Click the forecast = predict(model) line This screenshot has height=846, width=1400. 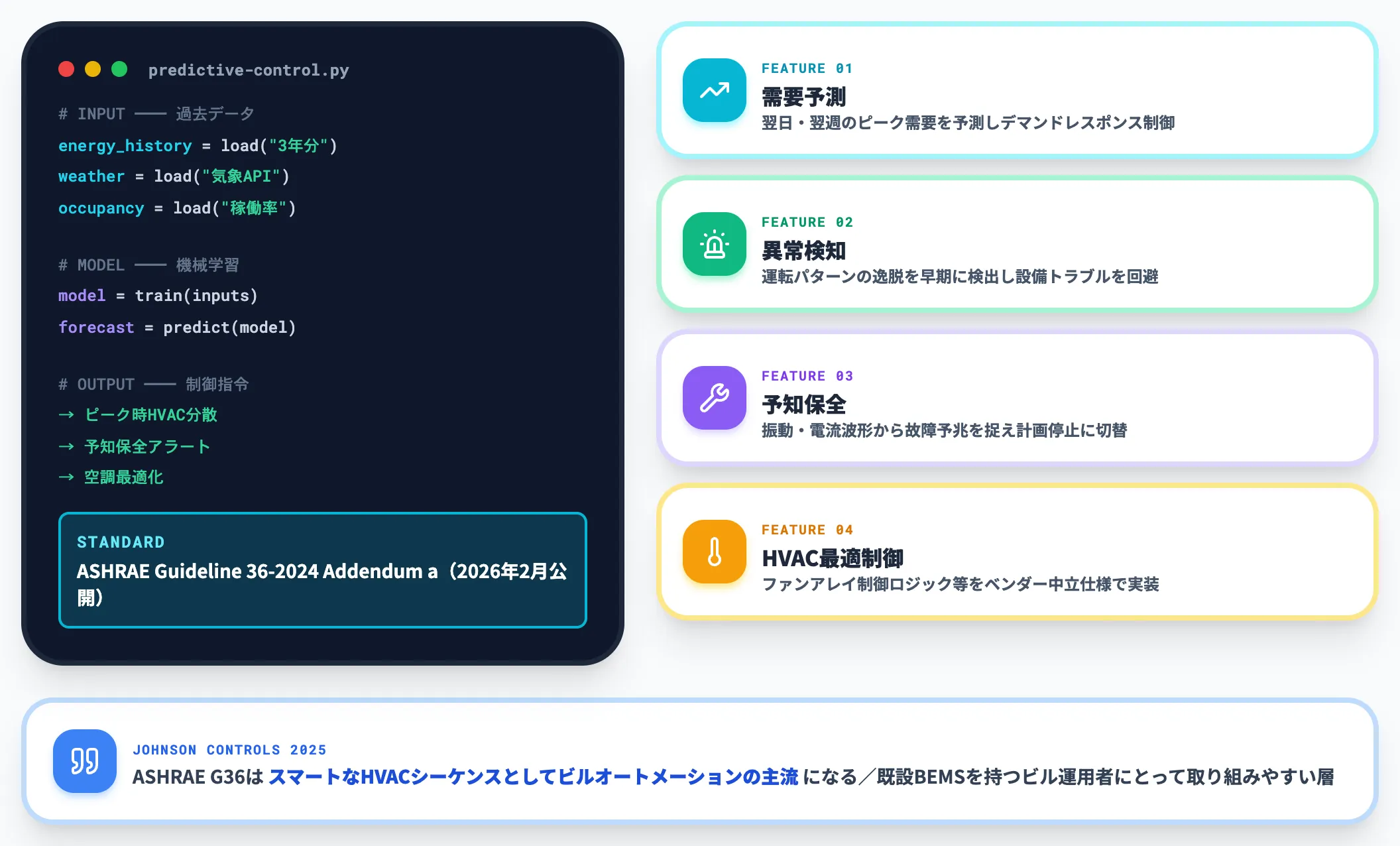(x=177, y=328)
